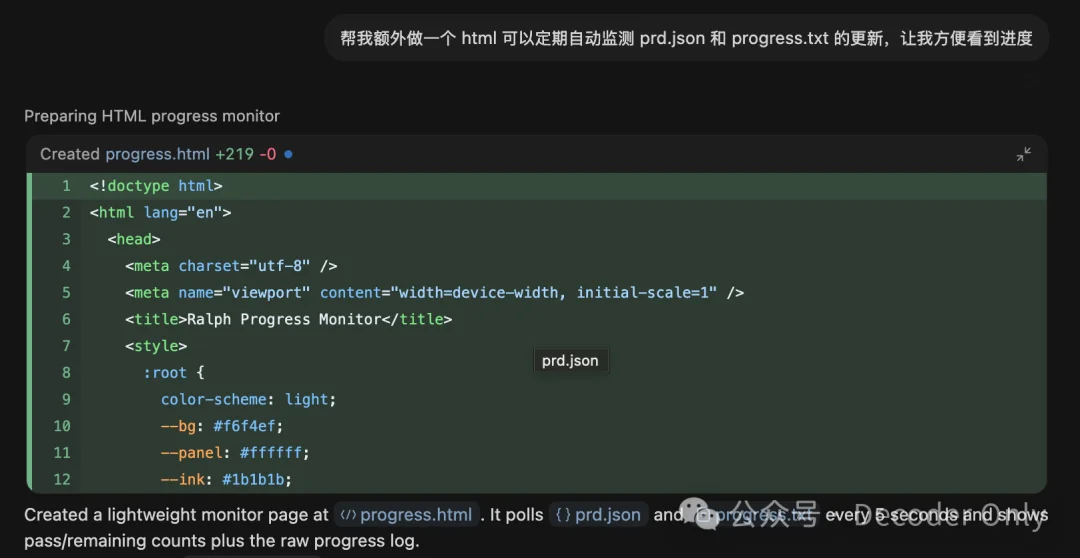This screenshot has height=558, width=1080.
Task: Click 'pass/remaining counts plus the raw progress log' text
Action: point(221,541)
